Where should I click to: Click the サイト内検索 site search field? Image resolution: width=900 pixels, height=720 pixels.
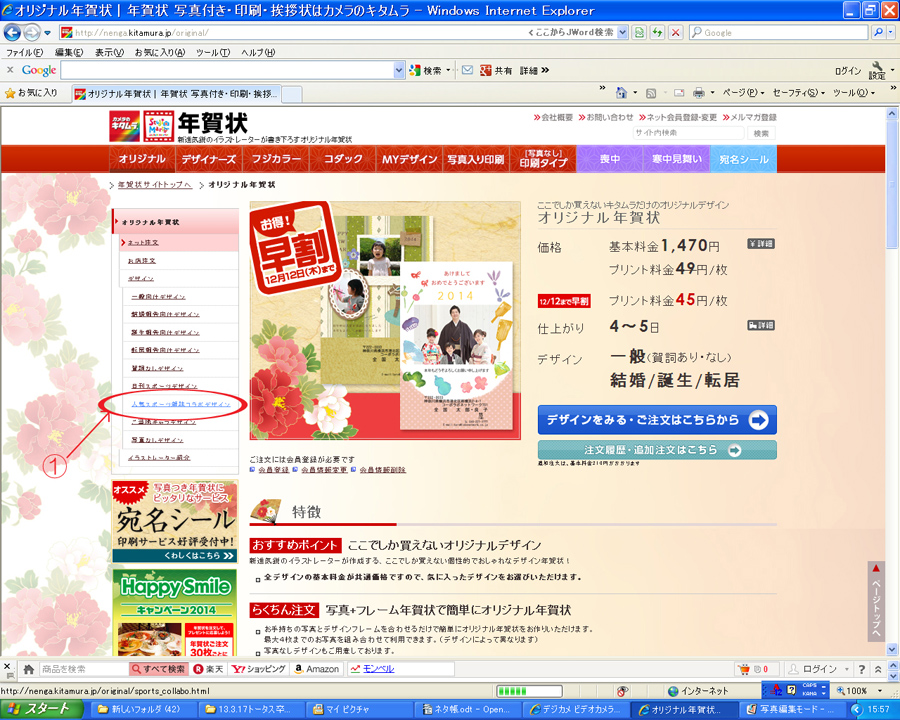click(x=688, y=133)
